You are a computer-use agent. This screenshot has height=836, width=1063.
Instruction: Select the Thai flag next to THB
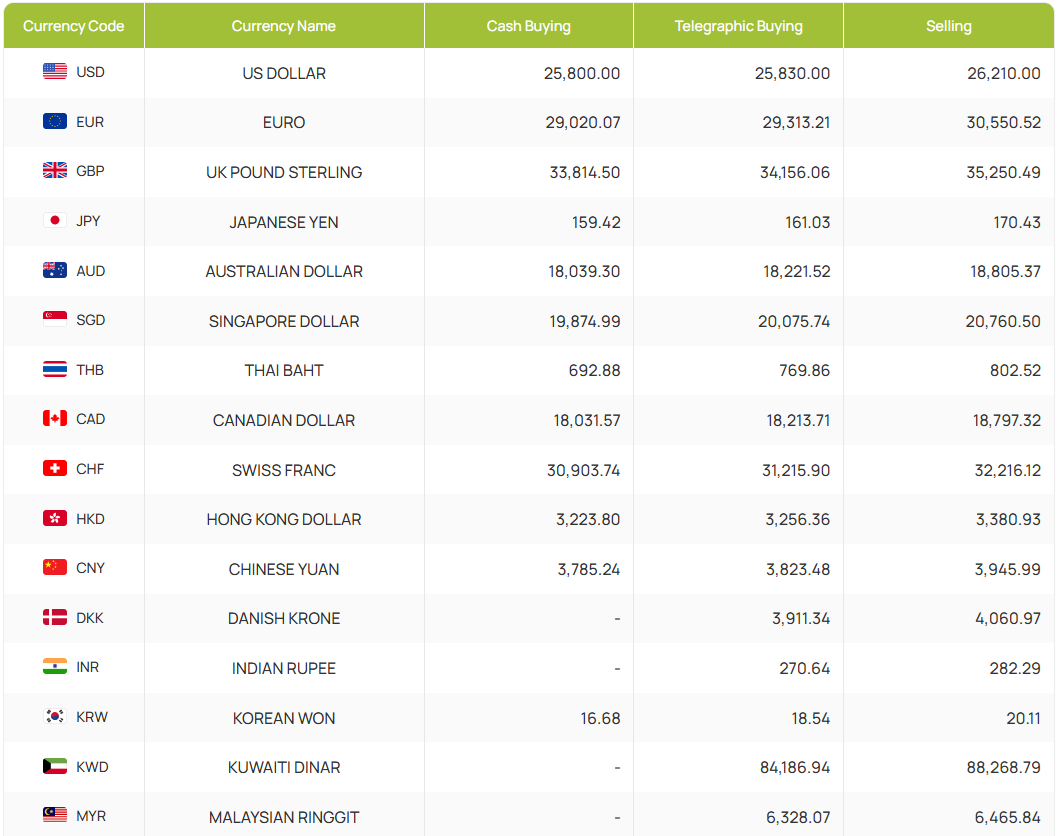coord(55,369)
